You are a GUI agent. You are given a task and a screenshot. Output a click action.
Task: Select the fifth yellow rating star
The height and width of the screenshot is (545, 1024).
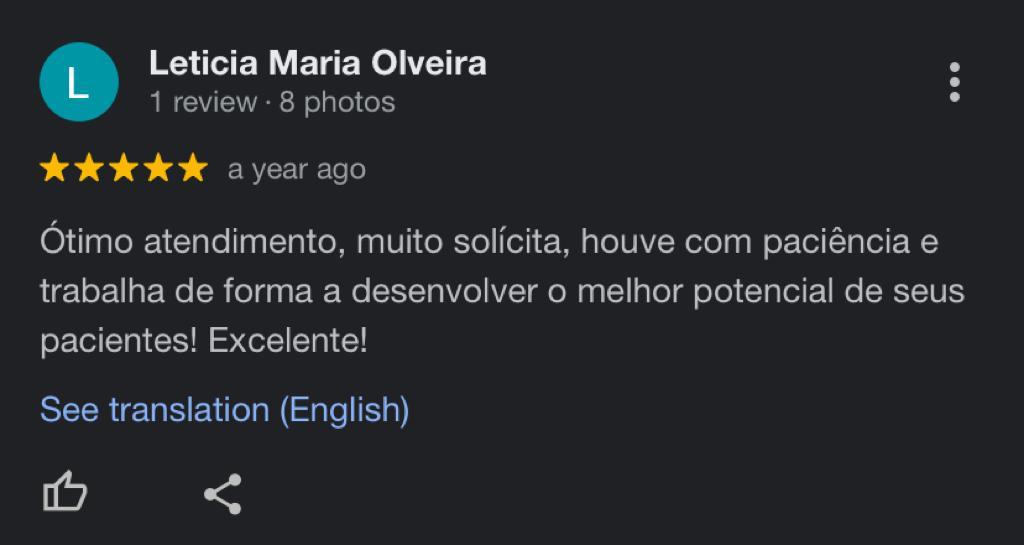tap(193, 169)
